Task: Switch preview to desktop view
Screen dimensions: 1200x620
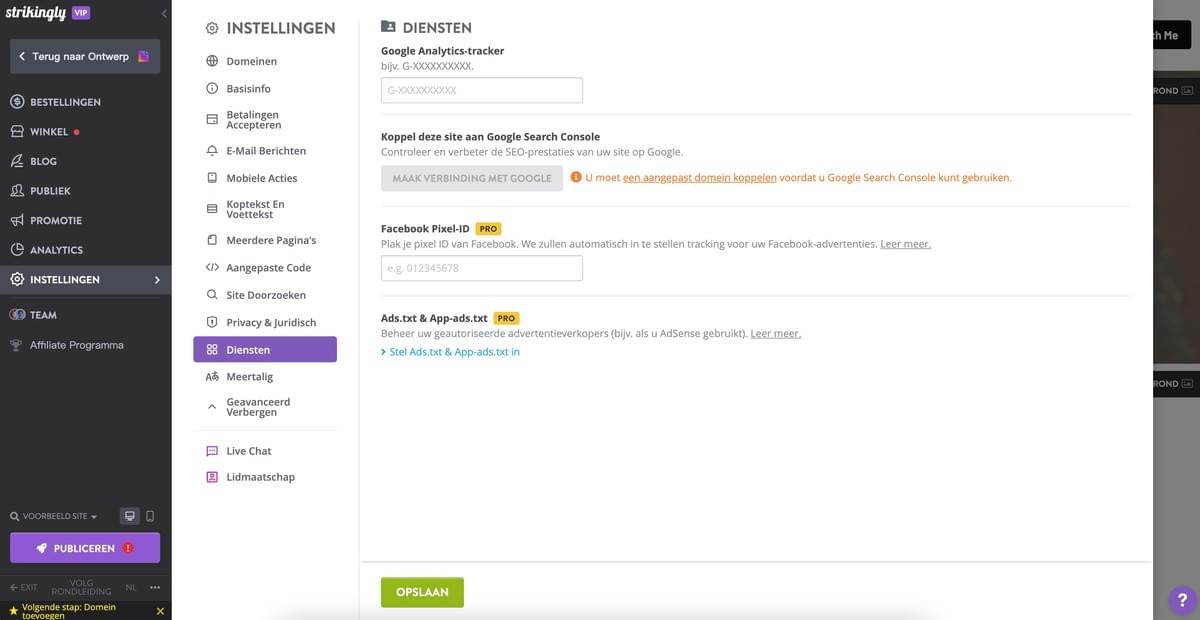Action: click(x=129, y=515)
